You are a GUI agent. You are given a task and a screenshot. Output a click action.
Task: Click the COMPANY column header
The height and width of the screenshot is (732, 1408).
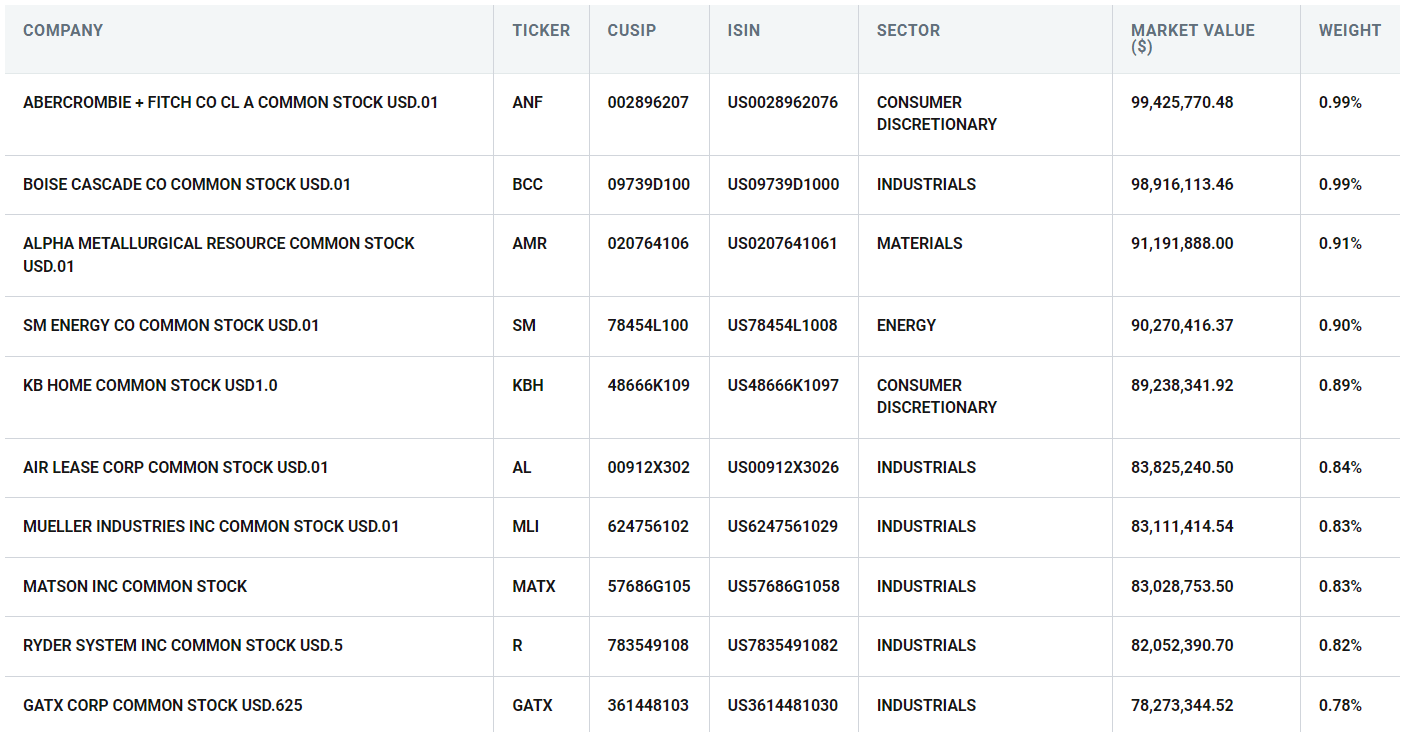(63, 31)
